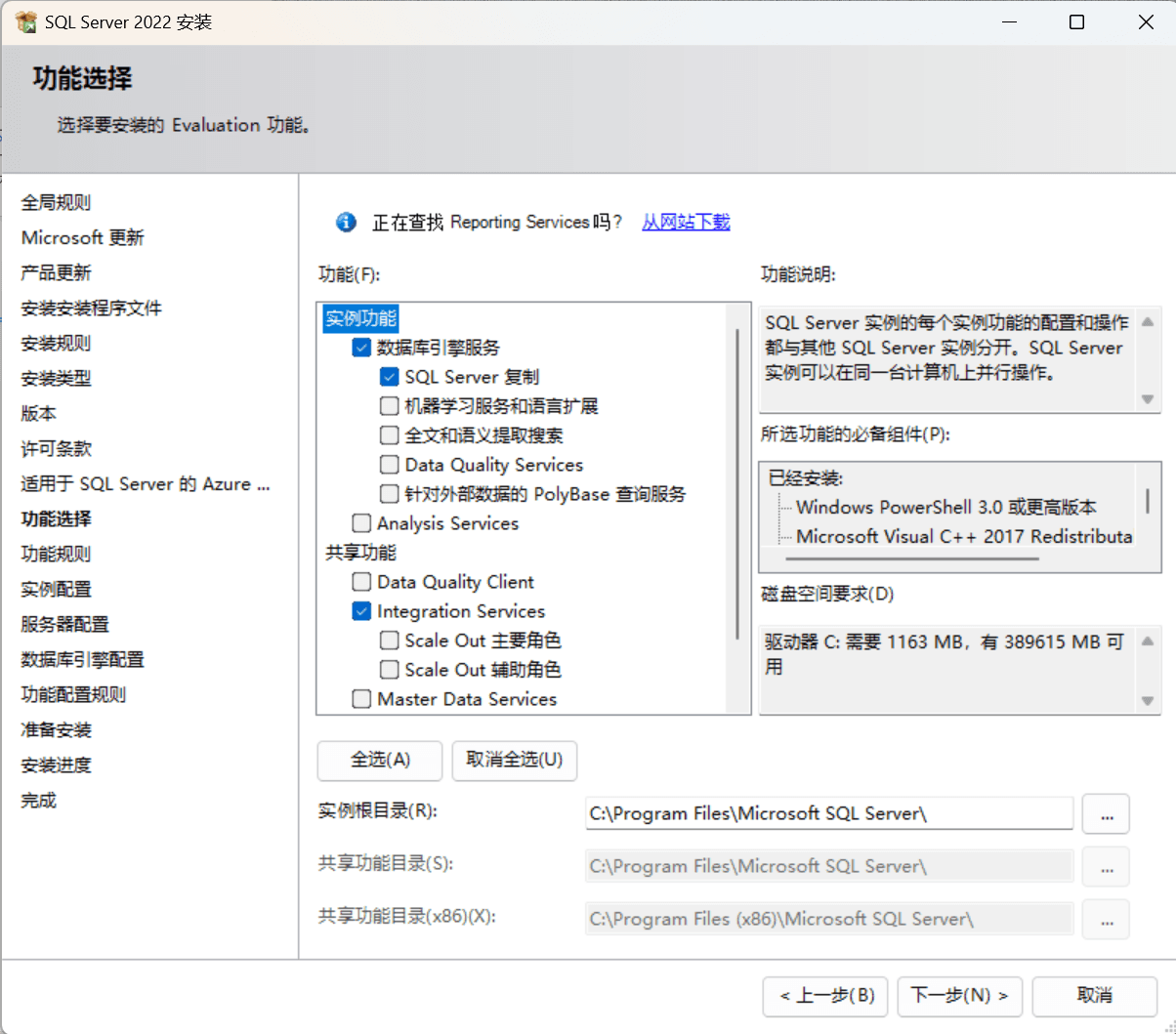Click prerequisites horizontal scrollbar
This screenshot has width=1176, height=1034.
pyautogui.click(x=912, y=559)
